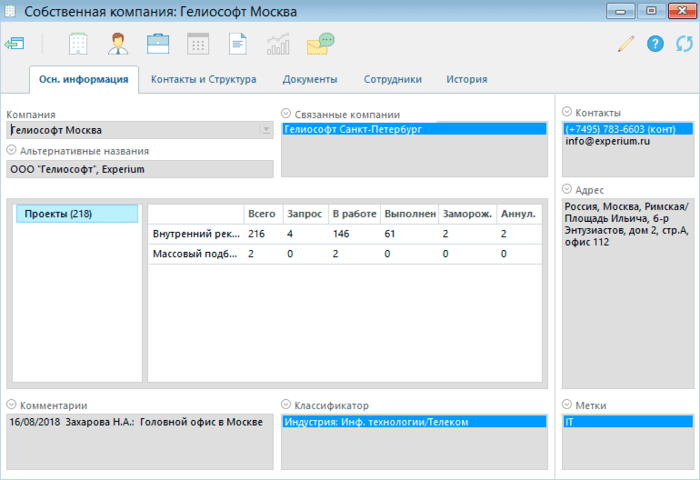Click the address text Россия, Москва, Римская

click(x=625, y=207)
